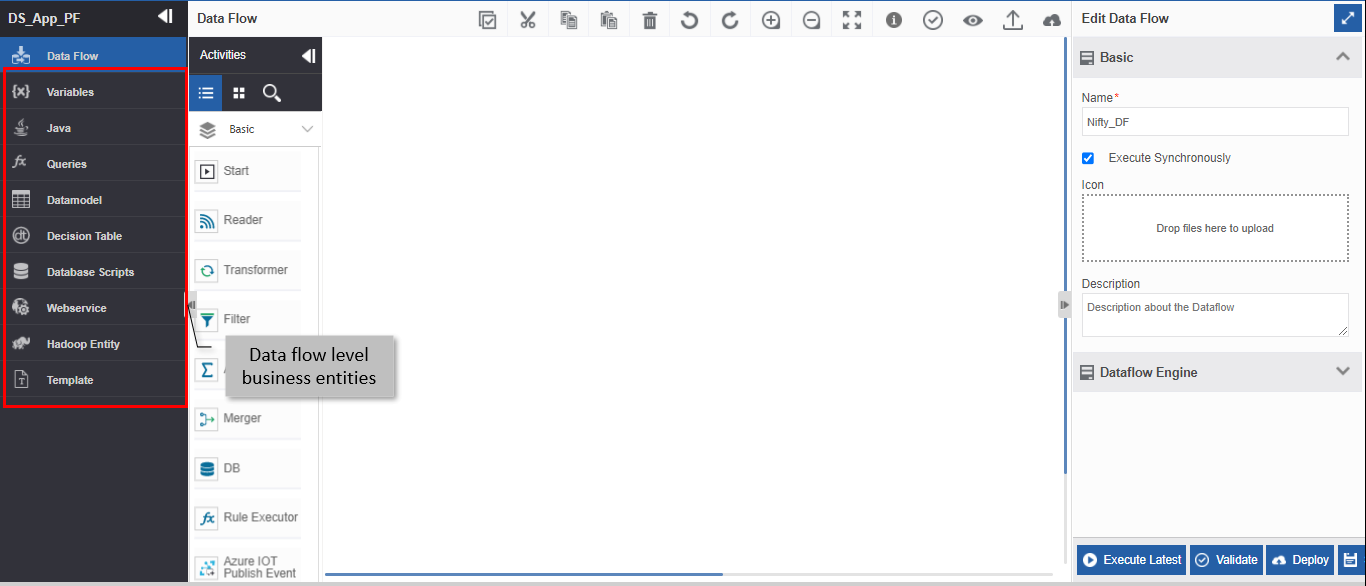
Task: Select the Transformer activity
Action: tap(247, 270)
